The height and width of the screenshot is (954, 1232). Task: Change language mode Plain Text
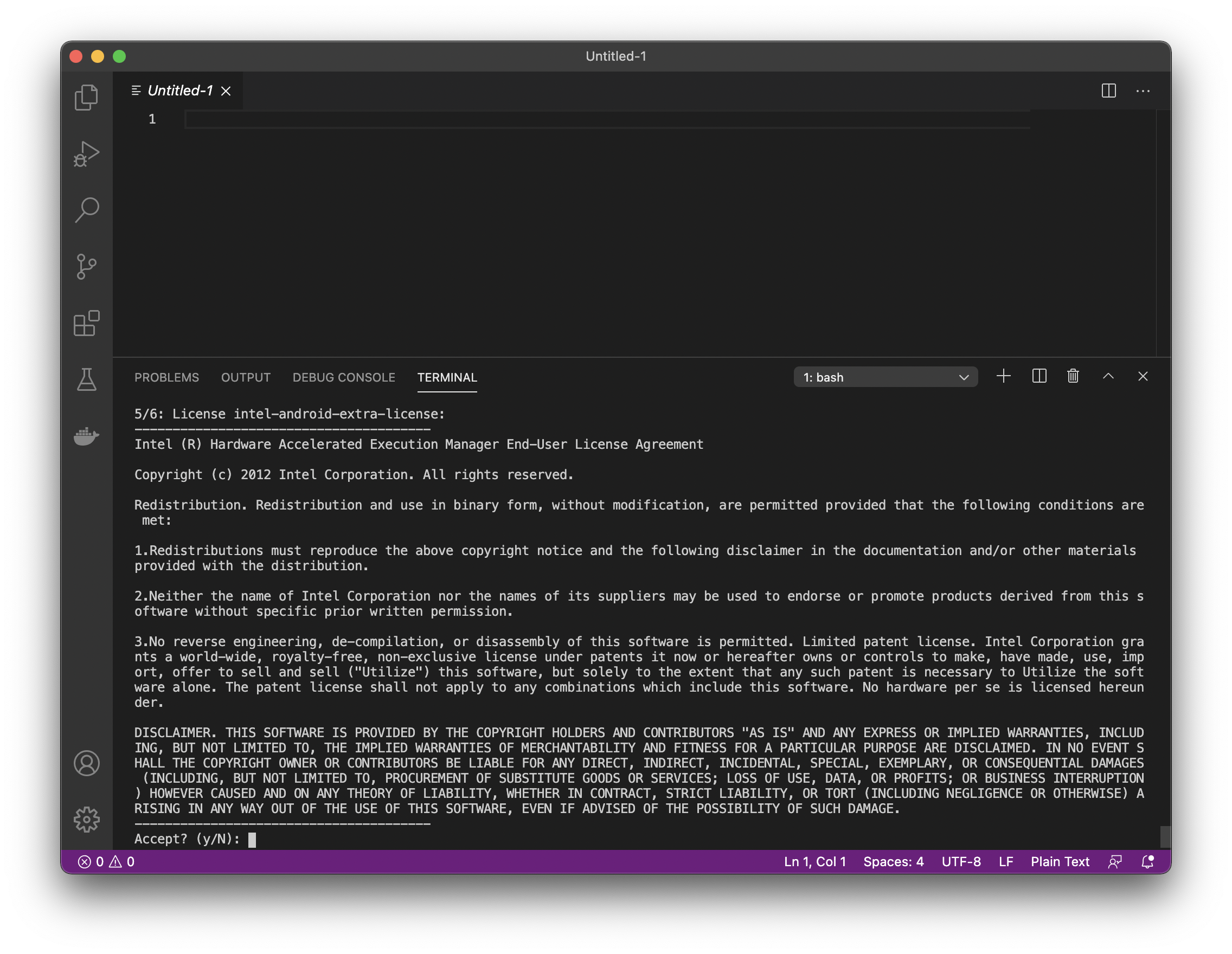(x=1060, y=861)
